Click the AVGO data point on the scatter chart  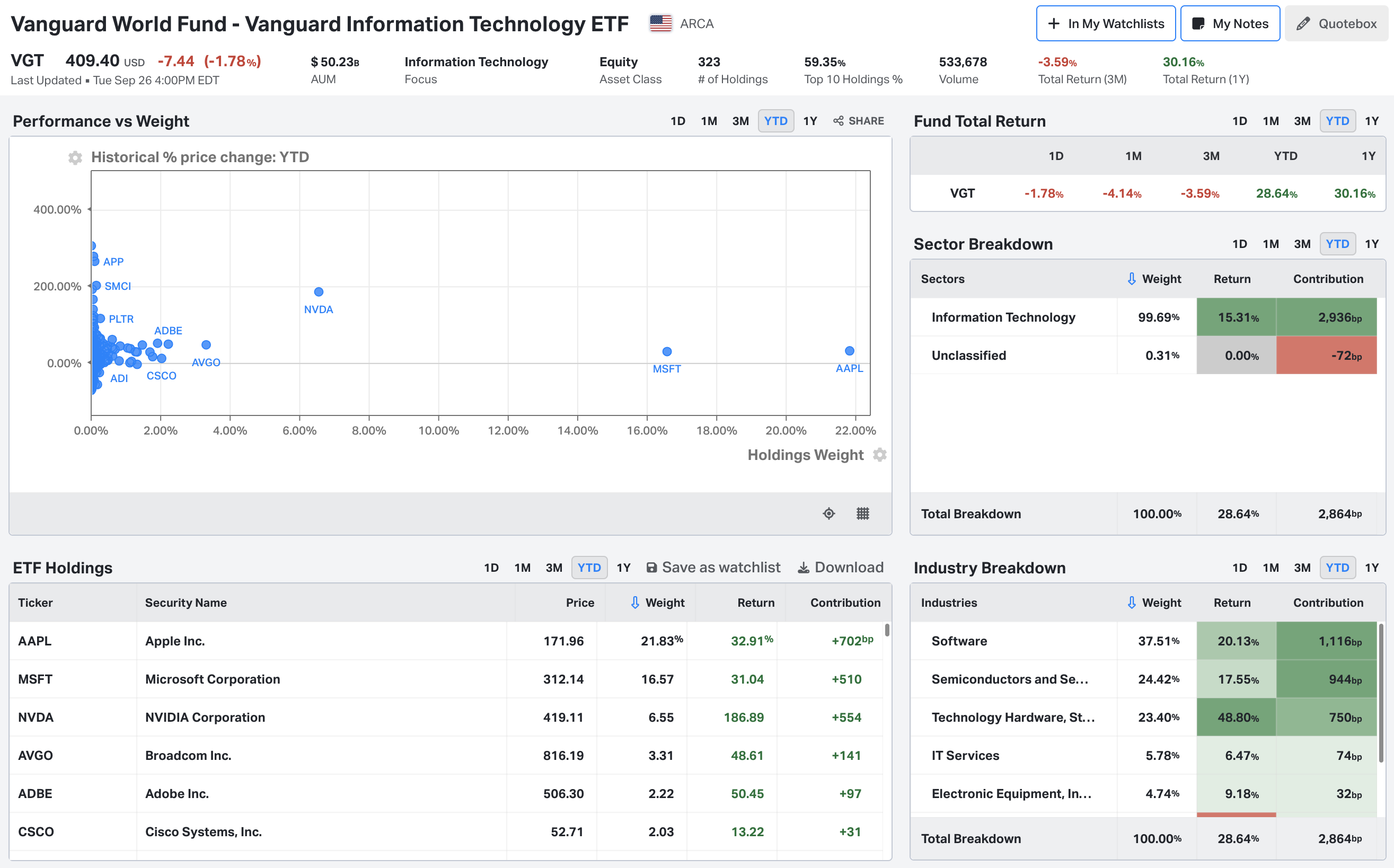coord(206,345)
